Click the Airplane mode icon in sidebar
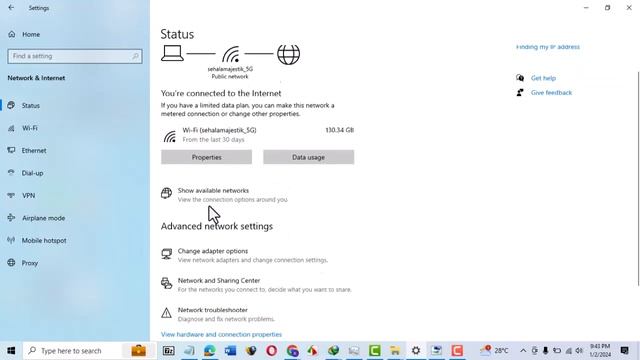The height and width of the screenshot is (360, 640). click(11, 218)
